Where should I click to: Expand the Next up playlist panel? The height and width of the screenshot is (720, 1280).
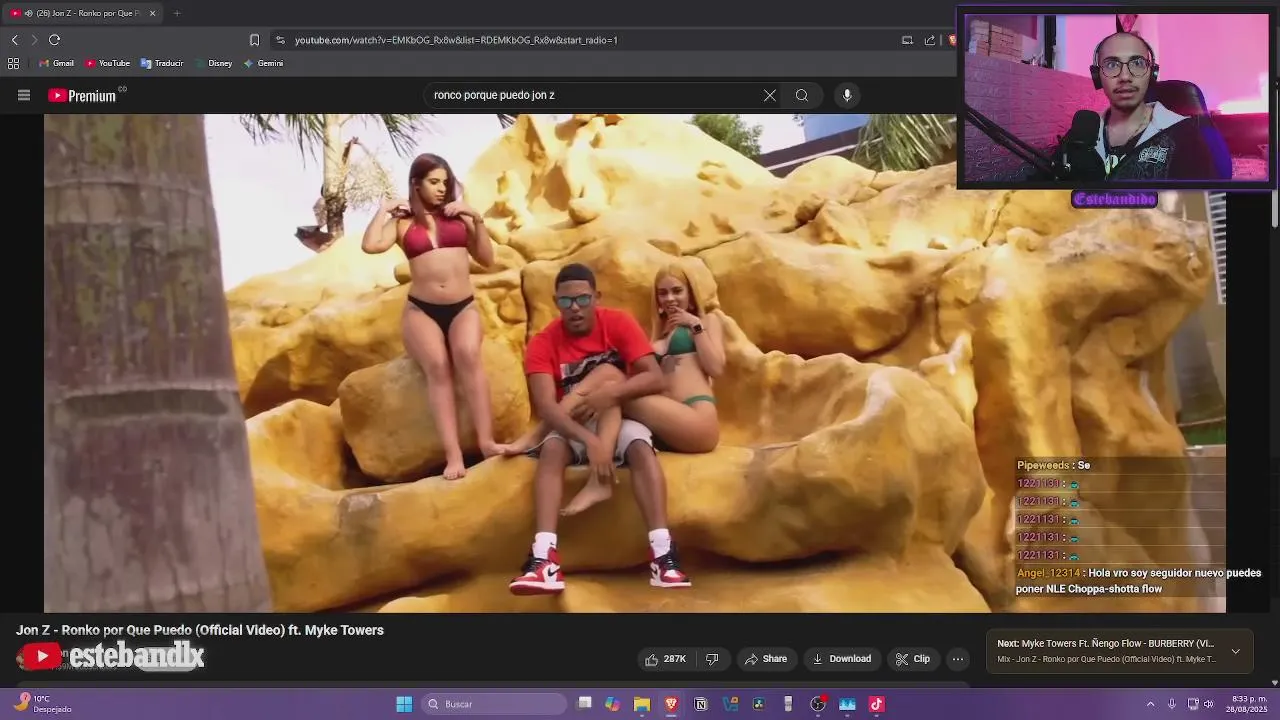1236,651
